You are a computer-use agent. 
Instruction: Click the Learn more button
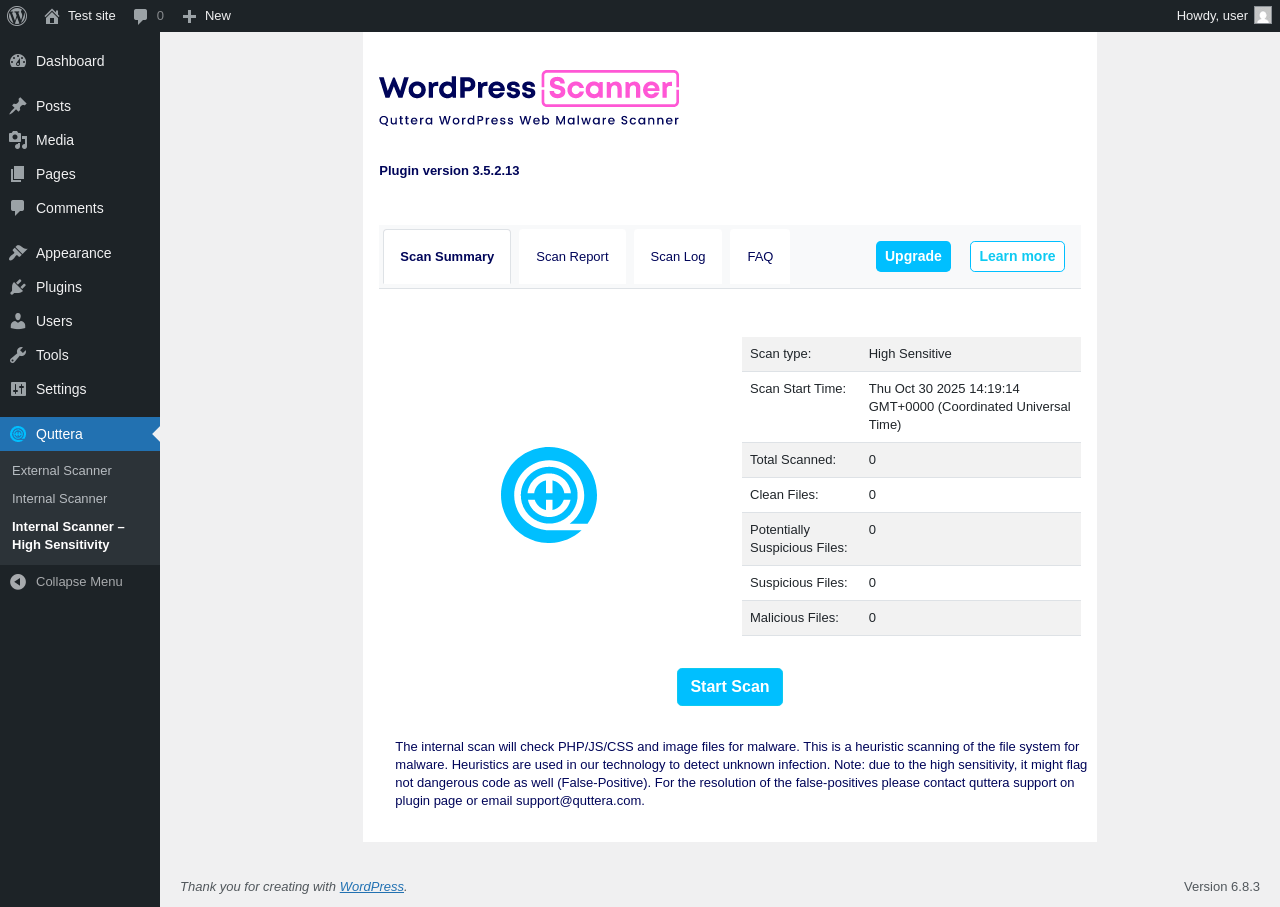pos(1017,256)
